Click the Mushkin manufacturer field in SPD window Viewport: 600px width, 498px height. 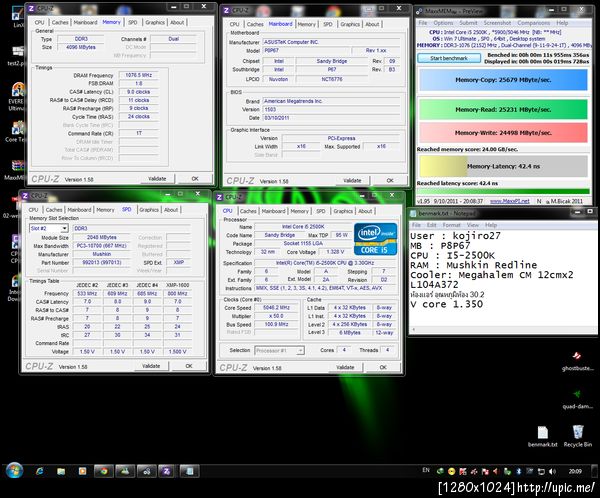coord(101,254)
